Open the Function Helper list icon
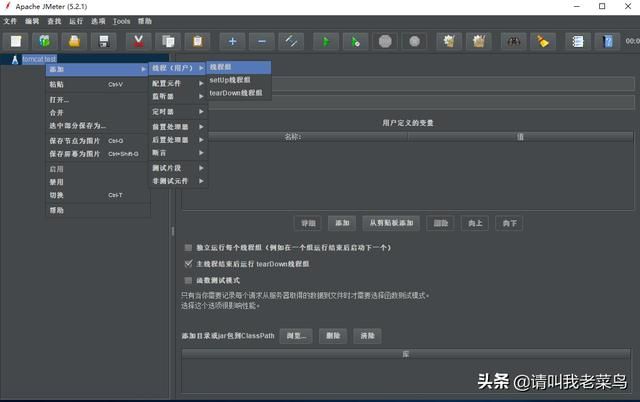The height and width of the screenshot is (402, 640). click(x=578, y=41)
